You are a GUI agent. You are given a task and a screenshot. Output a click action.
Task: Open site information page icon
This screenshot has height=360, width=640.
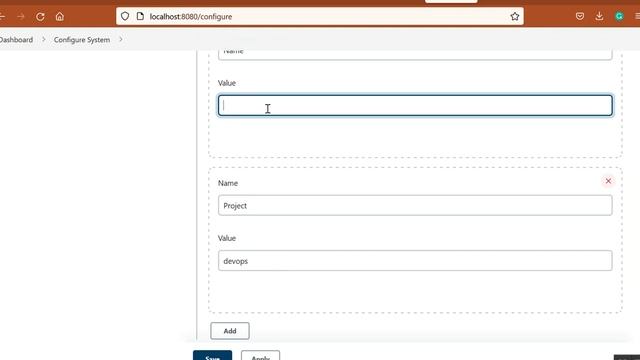click(x=140, y=16)
